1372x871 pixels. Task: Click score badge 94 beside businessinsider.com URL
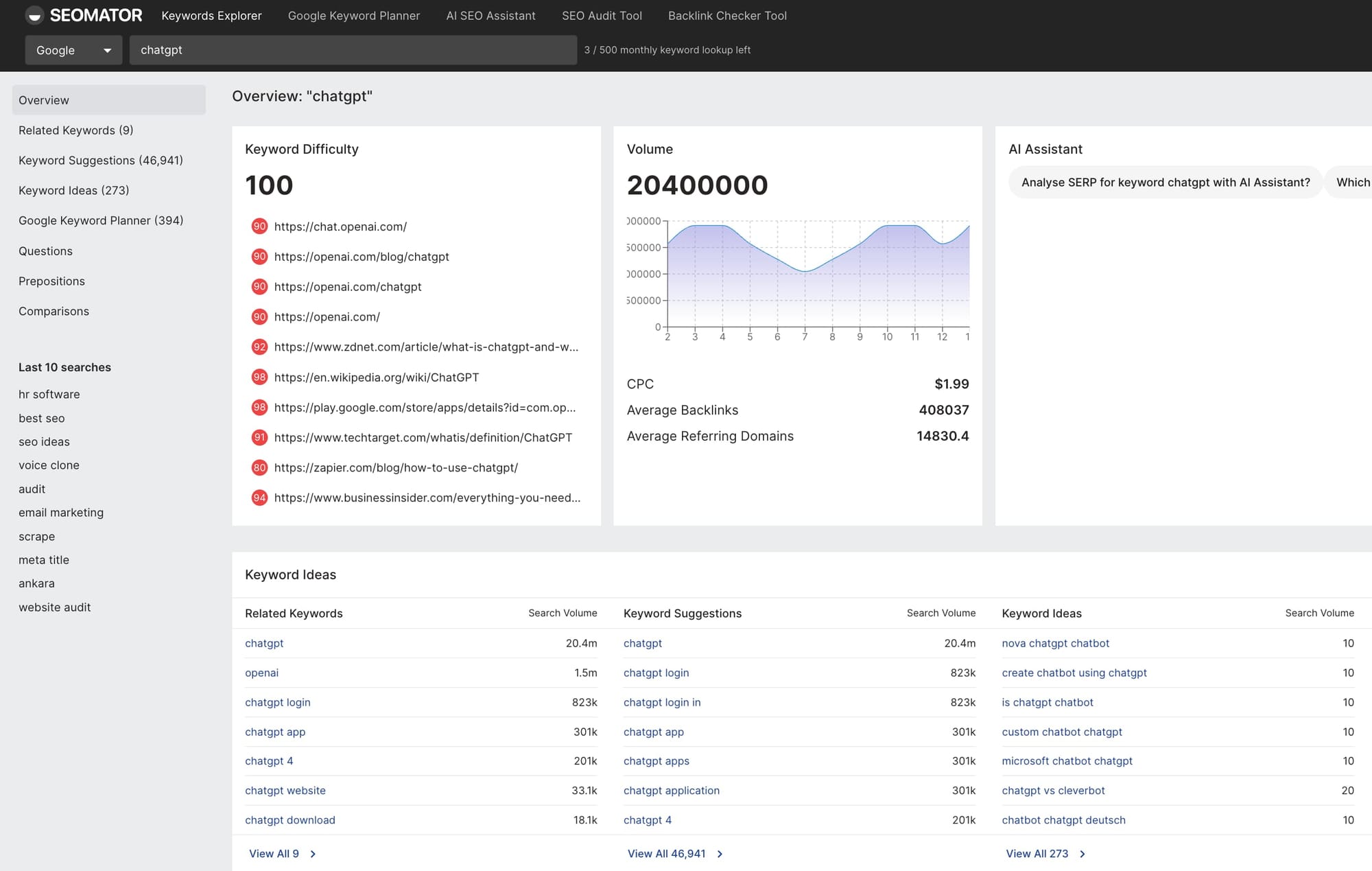click(x=259, y=498)
